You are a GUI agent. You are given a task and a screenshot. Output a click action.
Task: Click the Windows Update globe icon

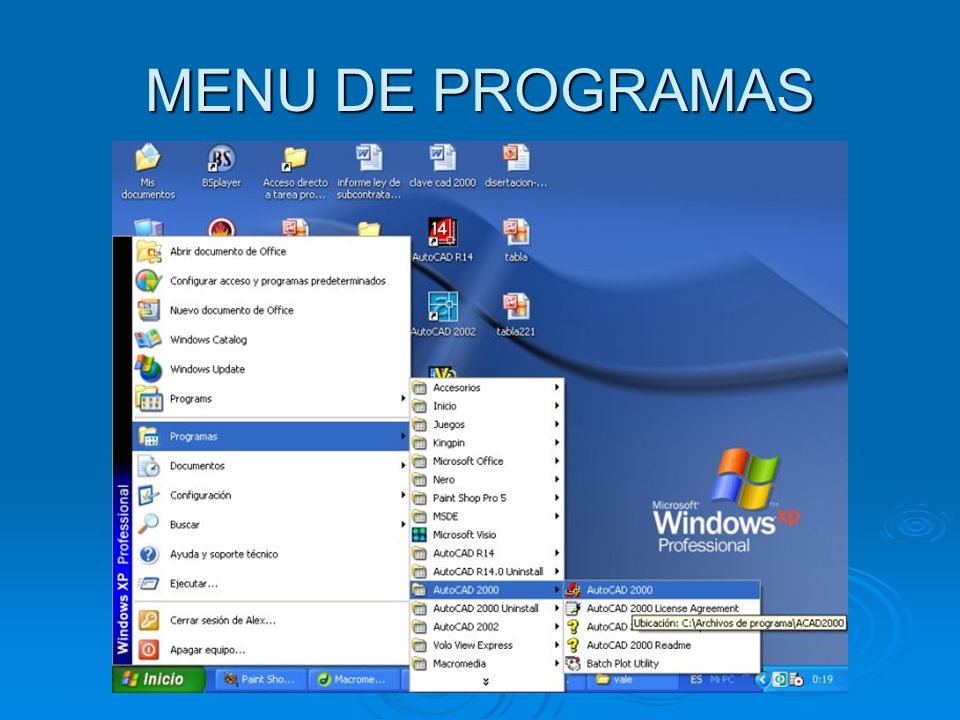click(149, 369)
